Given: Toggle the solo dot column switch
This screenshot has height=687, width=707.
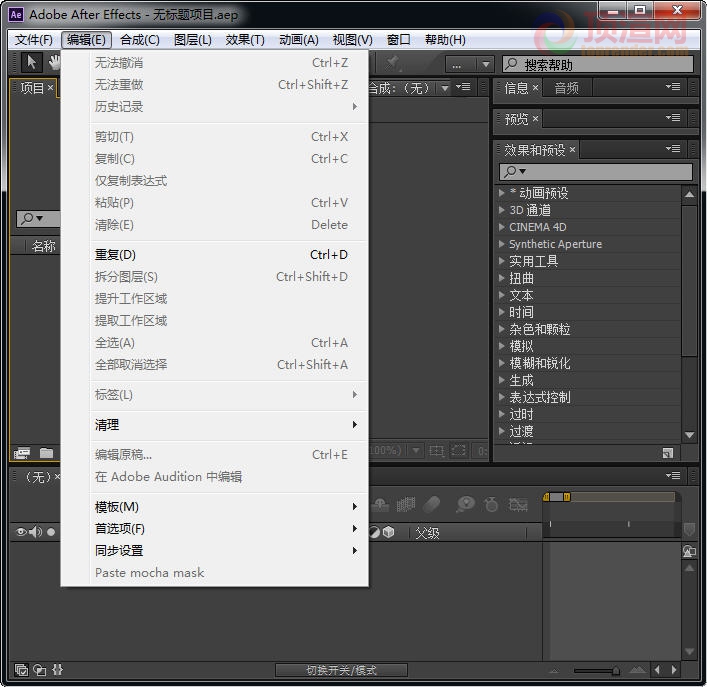Looking at the screenshot, I should click(51, 532).
